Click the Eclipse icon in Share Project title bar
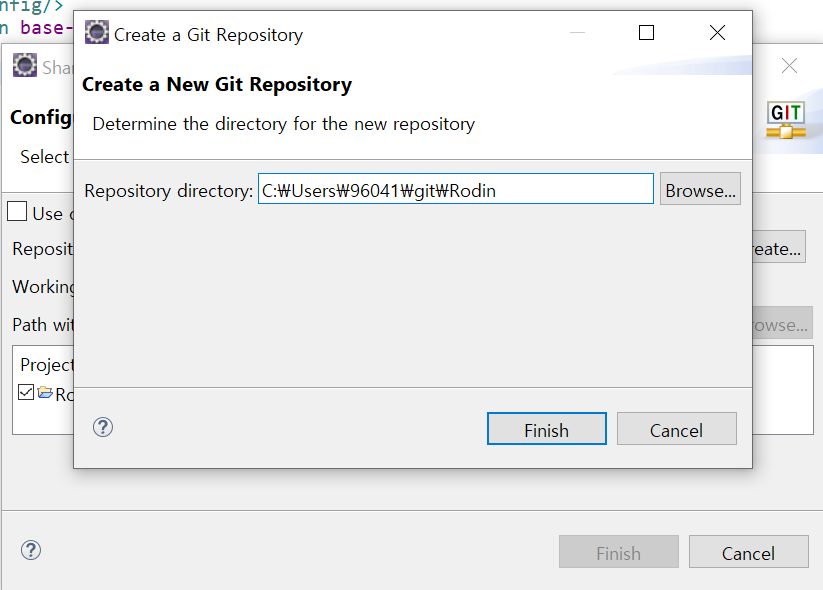 (25, 65)
